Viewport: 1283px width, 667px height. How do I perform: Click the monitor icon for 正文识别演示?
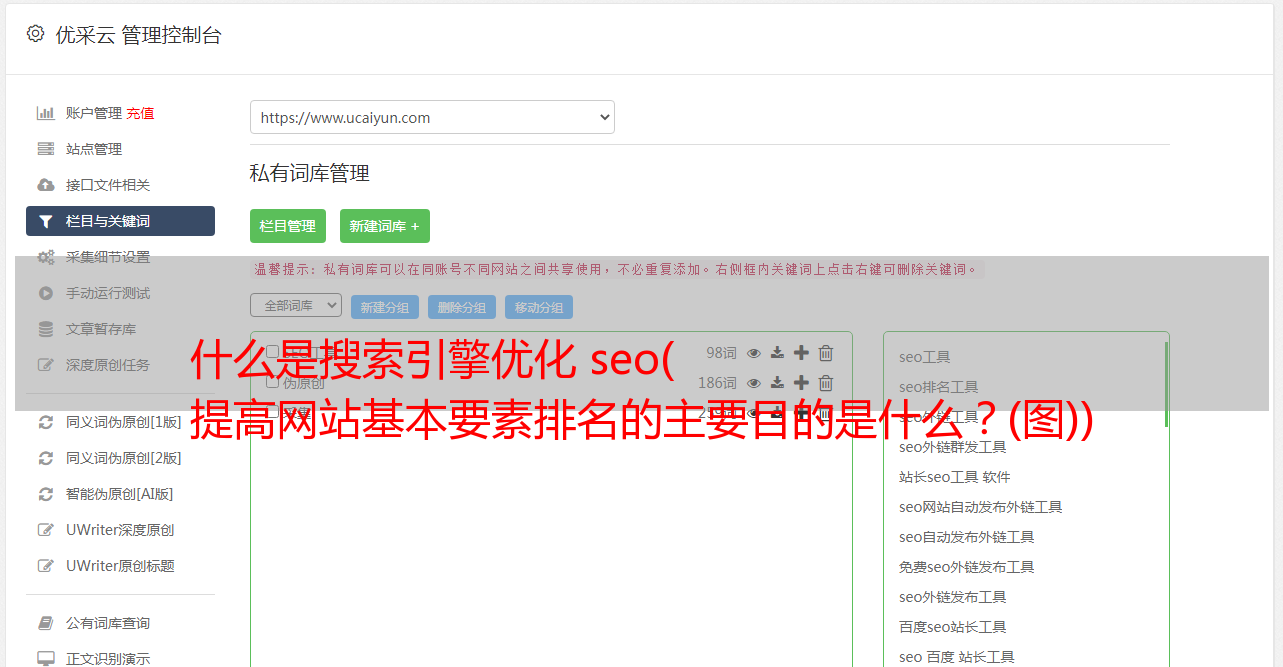(x=46, y=659)
